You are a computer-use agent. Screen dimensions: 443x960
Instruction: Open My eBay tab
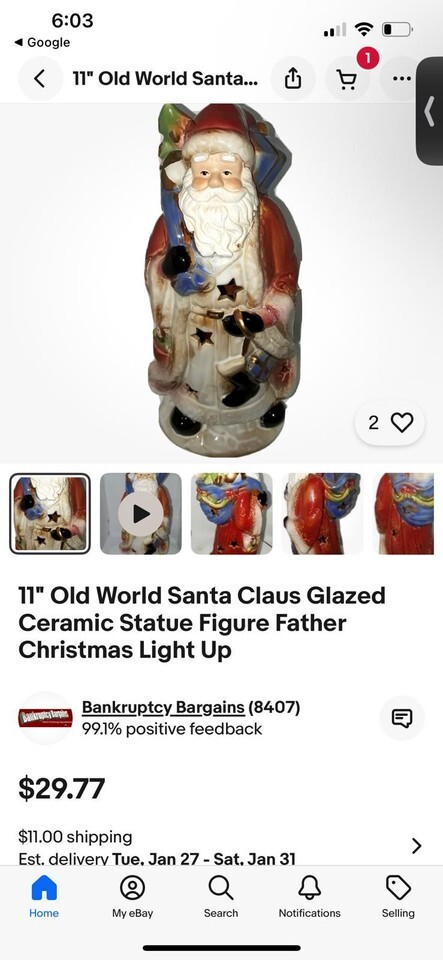click(132, 896)
